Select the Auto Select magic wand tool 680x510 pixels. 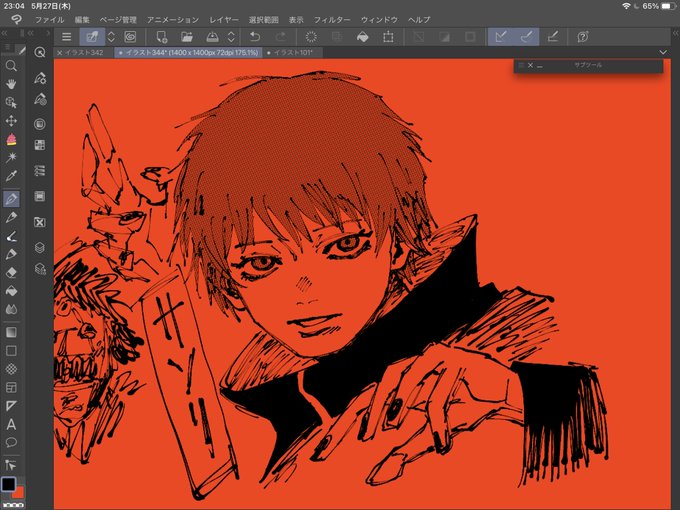pos(11,157)
